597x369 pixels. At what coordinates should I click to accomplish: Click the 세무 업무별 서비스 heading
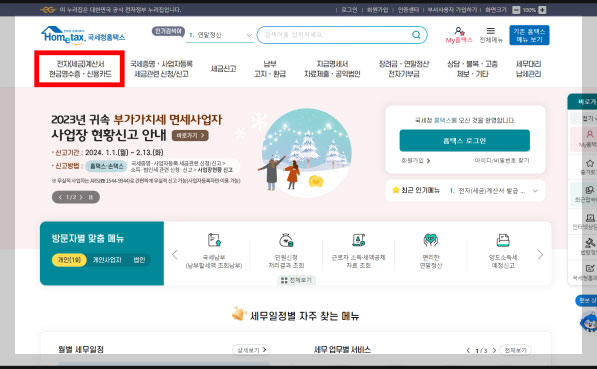(342, 350)
